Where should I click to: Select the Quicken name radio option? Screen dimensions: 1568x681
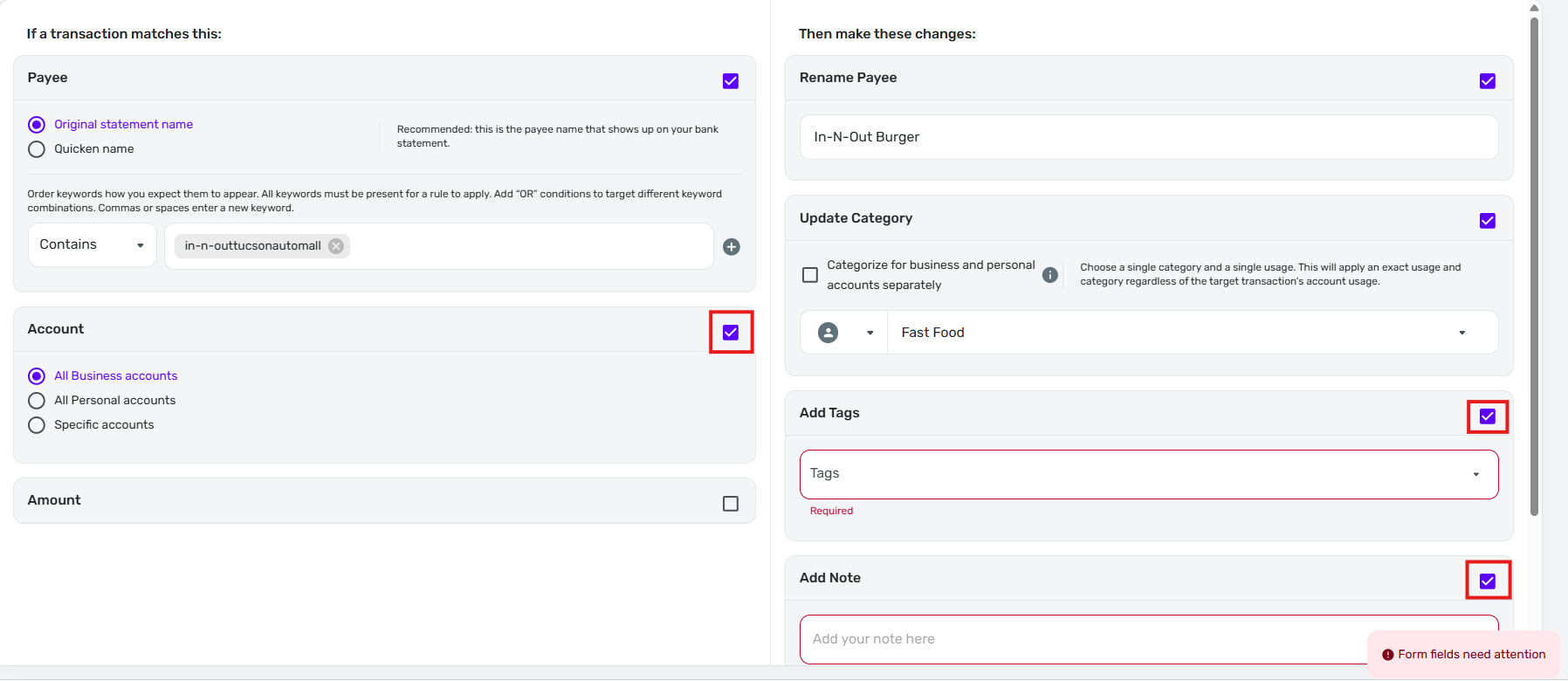[37, 149]
